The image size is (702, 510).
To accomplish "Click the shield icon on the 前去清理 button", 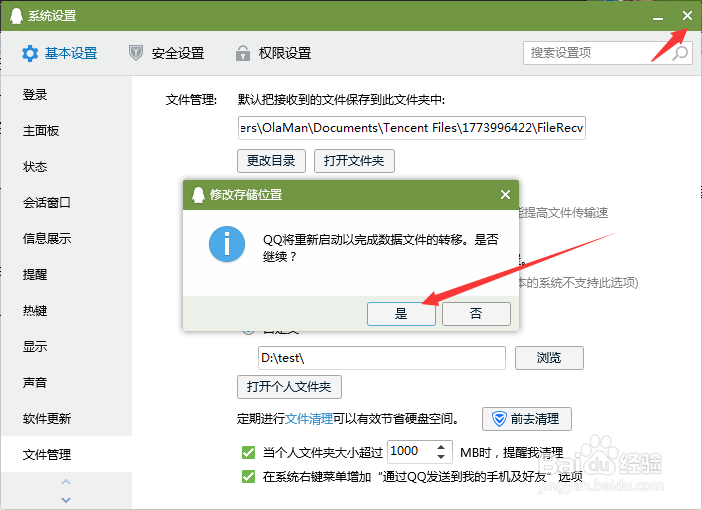I will point(499,419).
